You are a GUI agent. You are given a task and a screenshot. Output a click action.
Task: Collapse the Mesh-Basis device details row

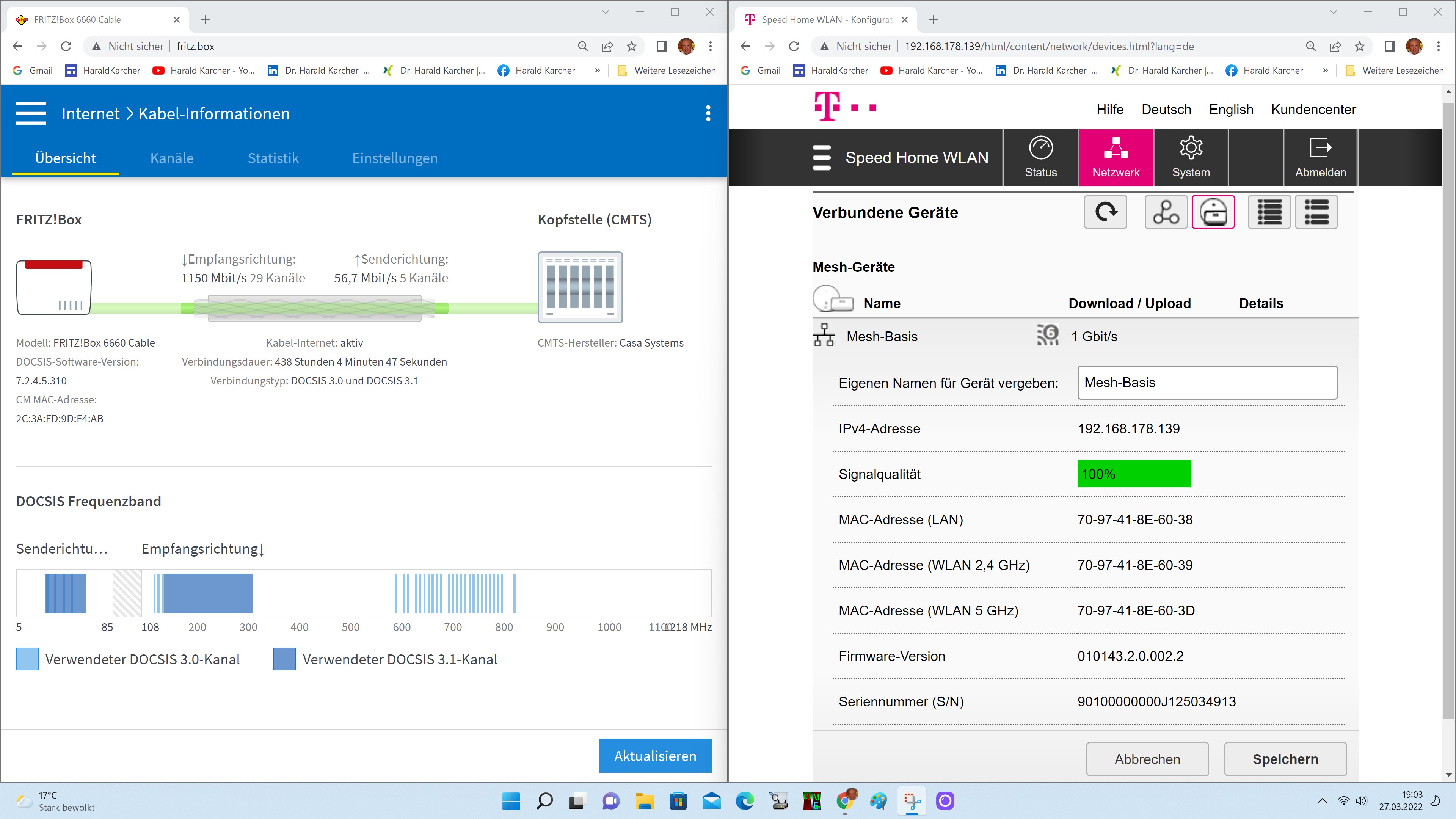pos(882,337)
